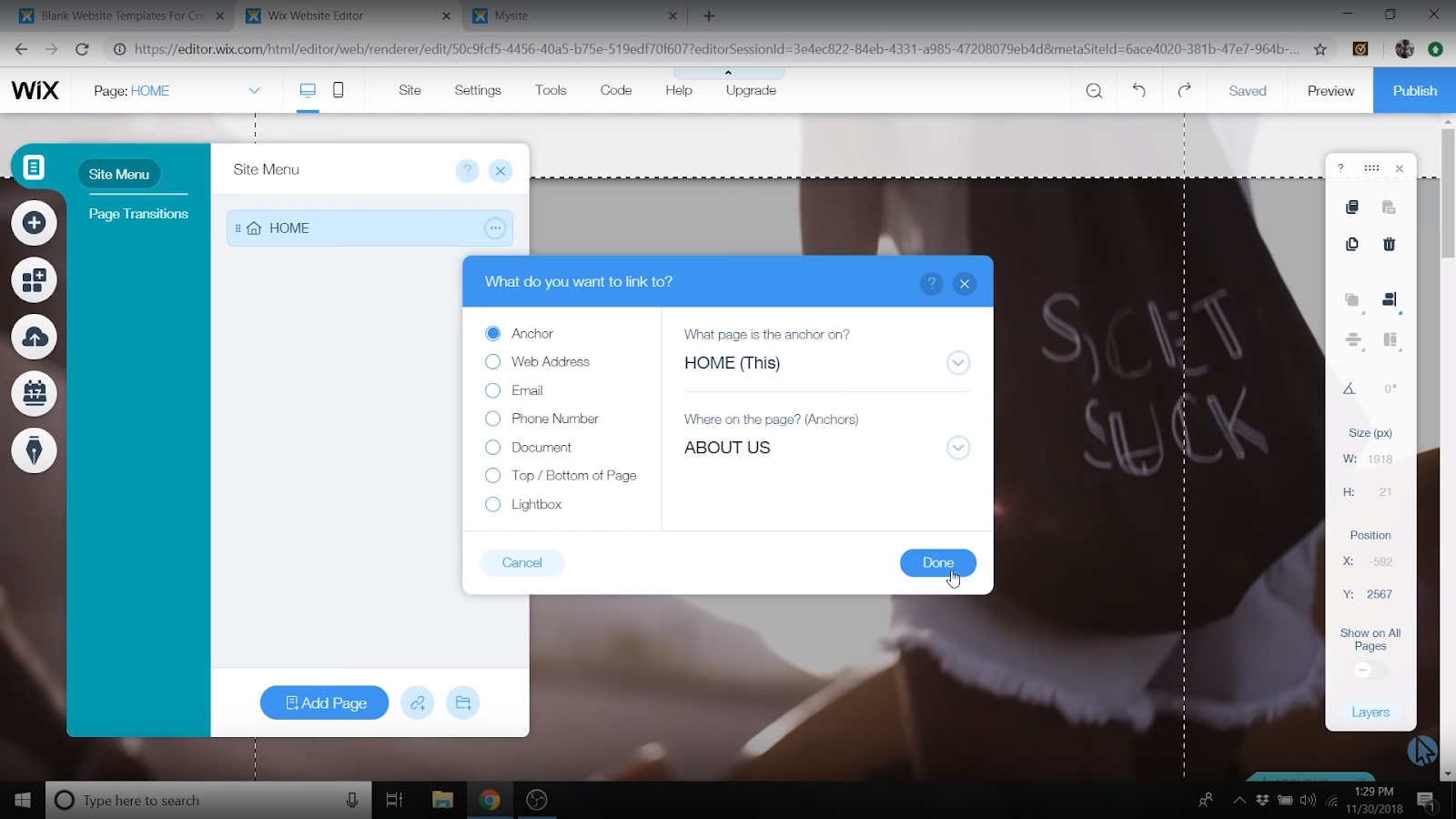Click the copy icon in editor toolbar
This screenshot has width=1456, height=819.
1352,207
